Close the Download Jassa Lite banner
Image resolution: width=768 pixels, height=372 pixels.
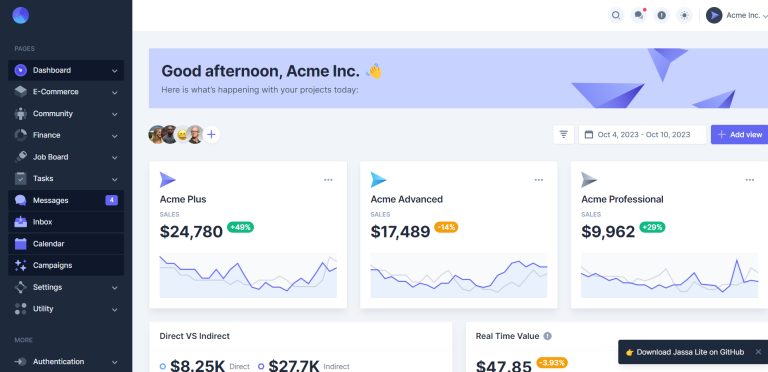click(758, 352)
